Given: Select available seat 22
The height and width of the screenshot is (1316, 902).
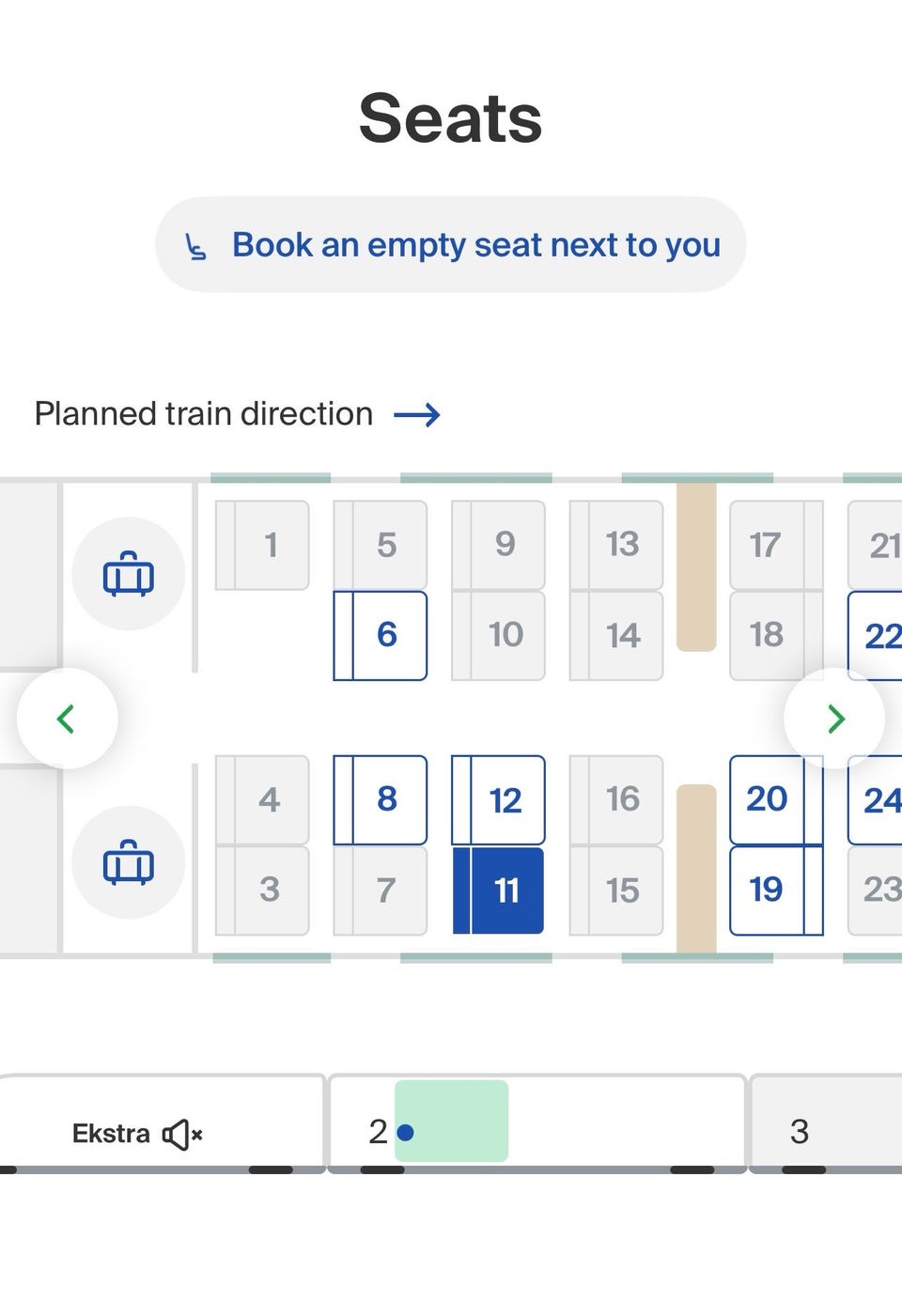Looking at the screenshot, I should [x=879, y=635].
